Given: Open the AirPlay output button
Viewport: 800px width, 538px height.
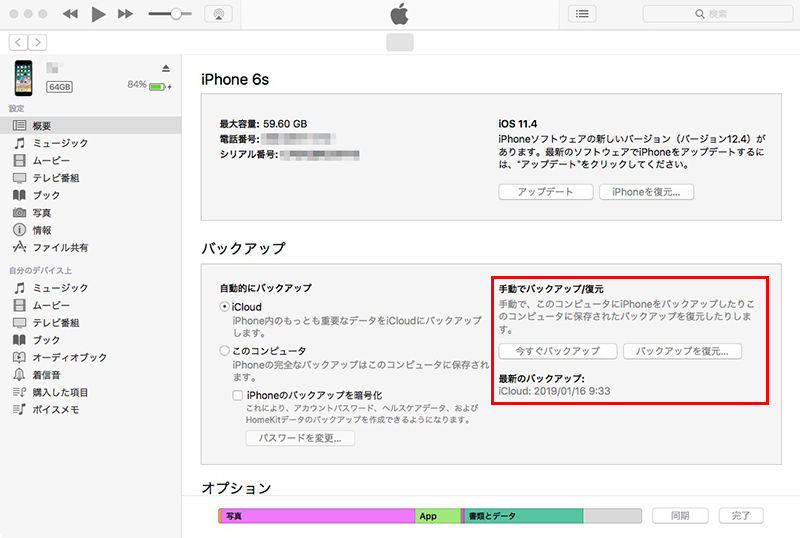Looking at the screenshot, I should [x=218, y=14].
